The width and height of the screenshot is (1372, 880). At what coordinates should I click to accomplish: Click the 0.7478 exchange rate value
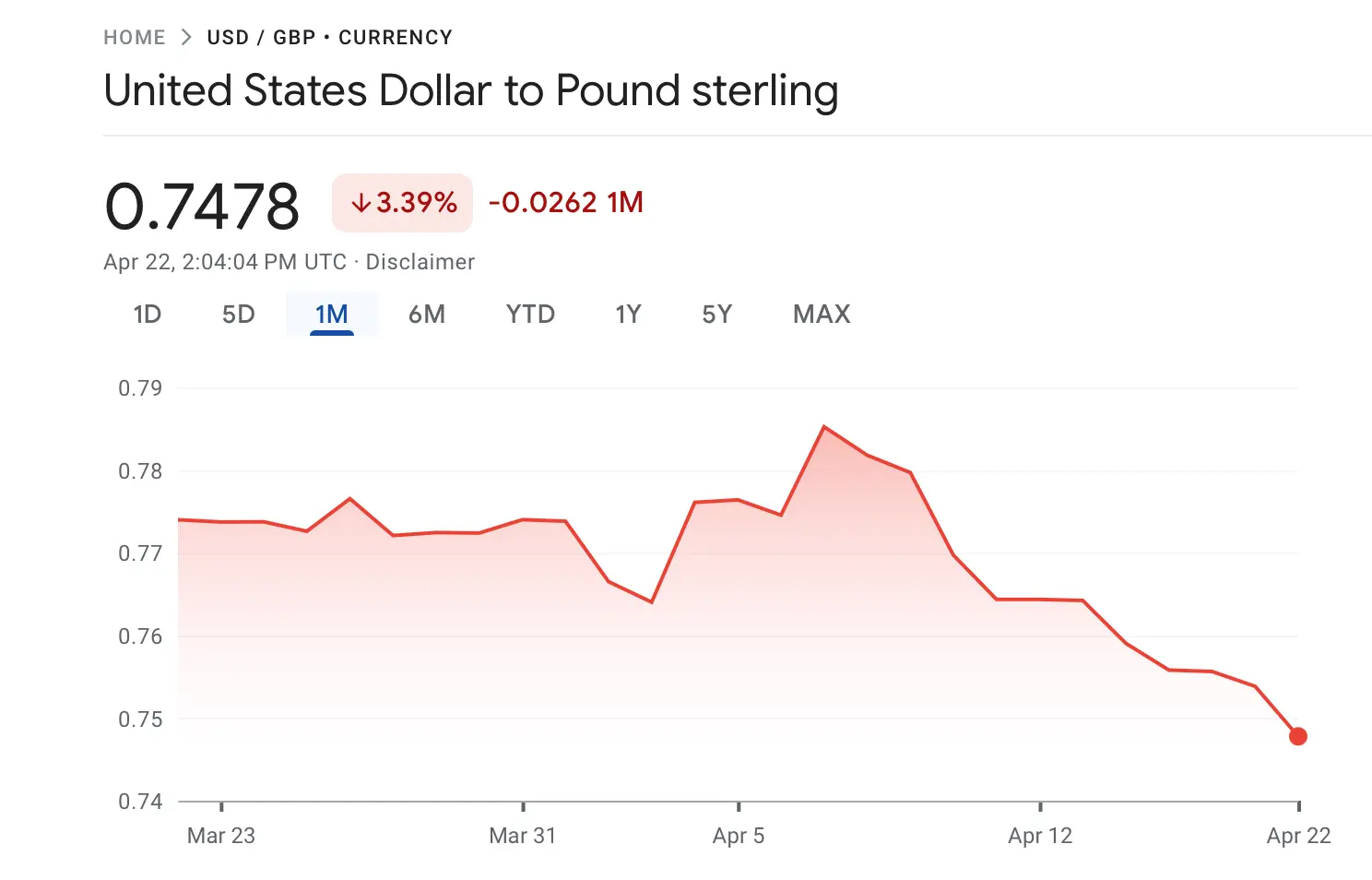[202, 206]
